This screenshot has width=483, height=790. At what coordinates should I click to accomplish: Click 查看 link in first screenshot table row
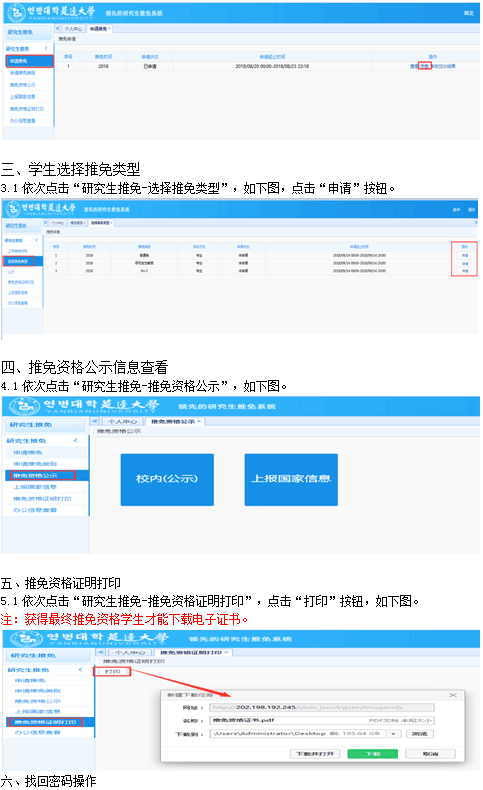coord(413,66)
